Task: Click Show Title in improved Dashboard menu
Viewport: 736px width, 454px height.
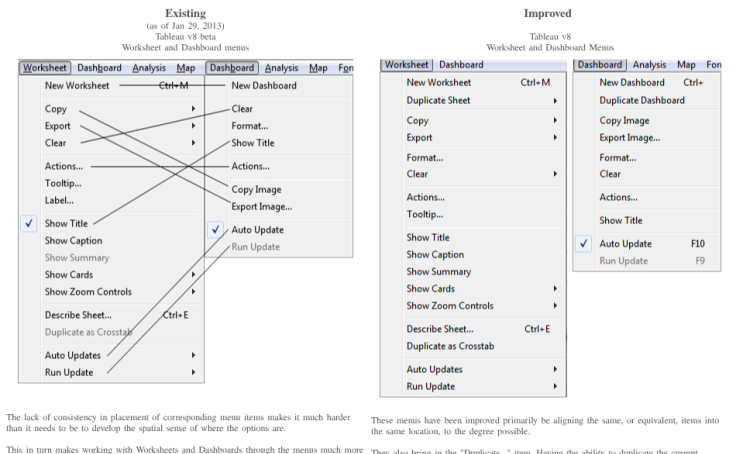Action: point(621,220)
